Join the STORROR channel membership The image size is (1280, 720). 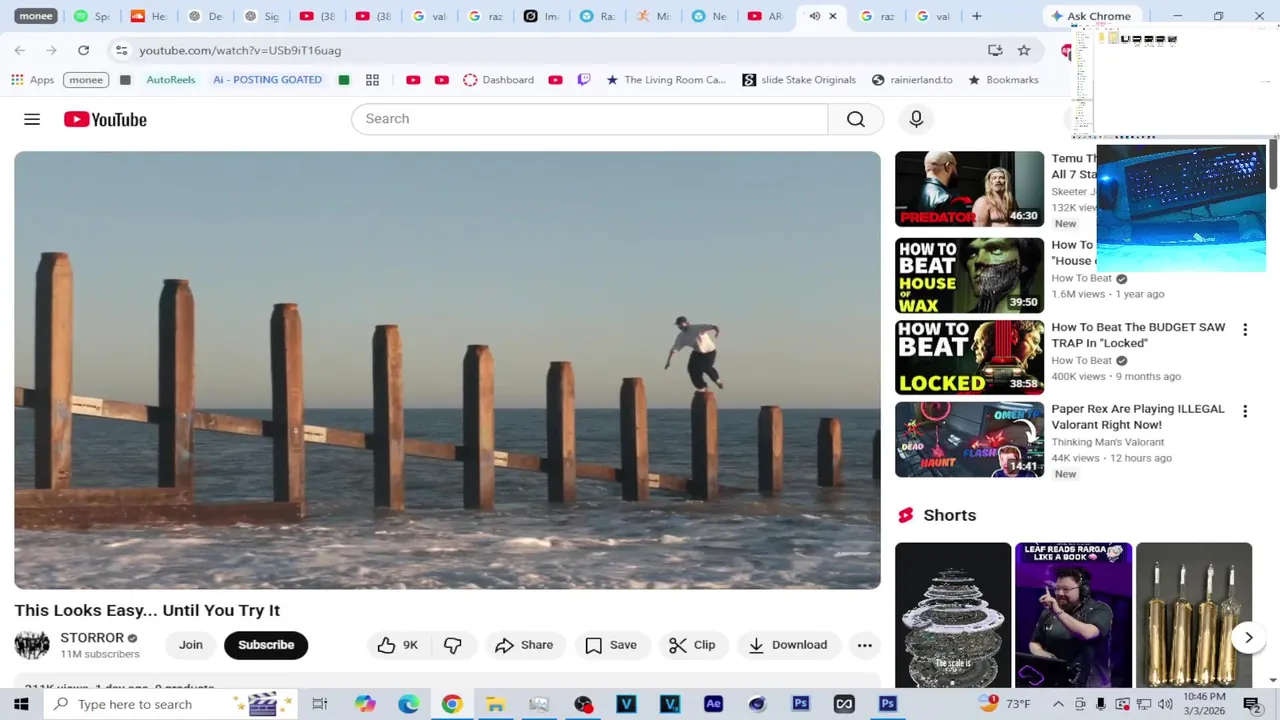tap(191, 645)
